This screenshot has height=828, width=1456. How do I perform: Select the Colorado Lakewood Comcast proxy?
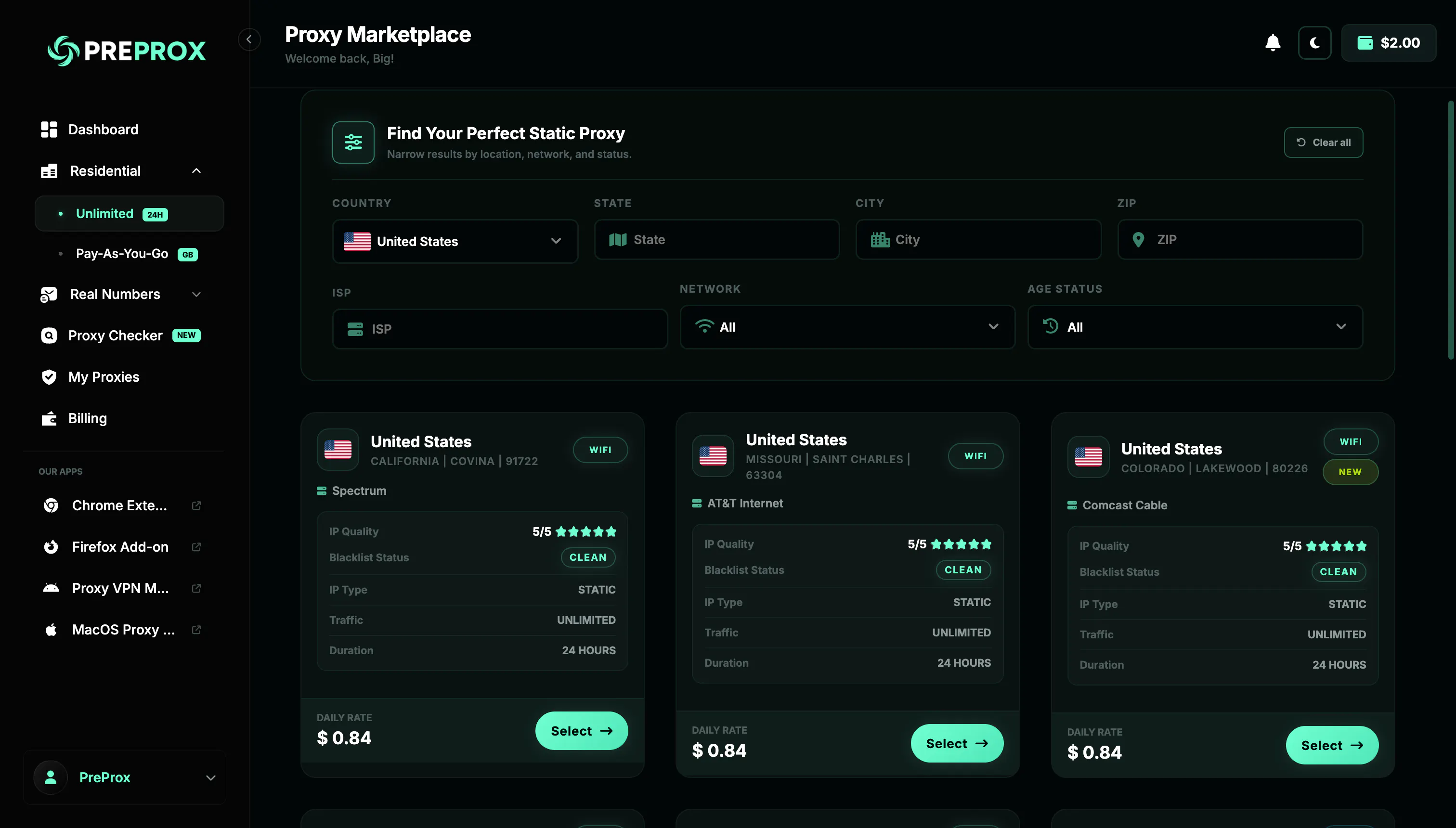tap(1332, 745)
